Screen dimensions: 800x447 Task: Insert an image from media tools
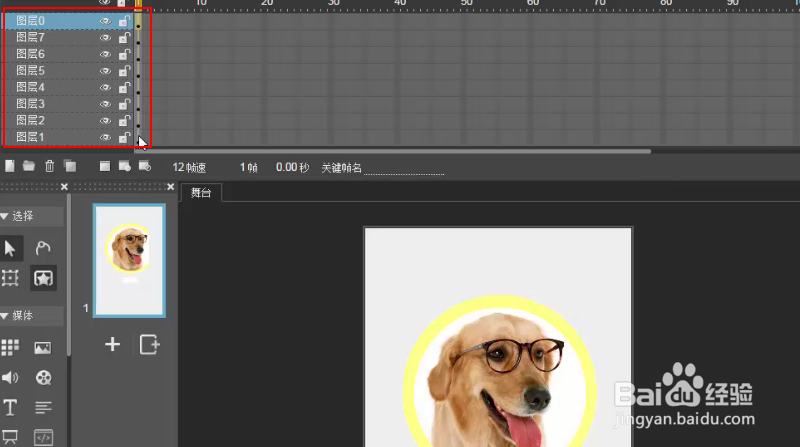(x=43, y=347)
